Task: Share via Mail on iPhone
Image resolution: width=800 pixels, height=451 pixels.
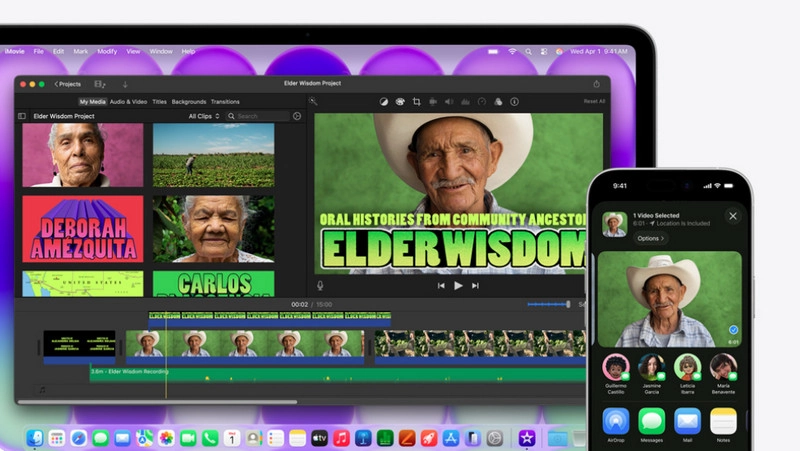Action: click(x=687, y=421)
